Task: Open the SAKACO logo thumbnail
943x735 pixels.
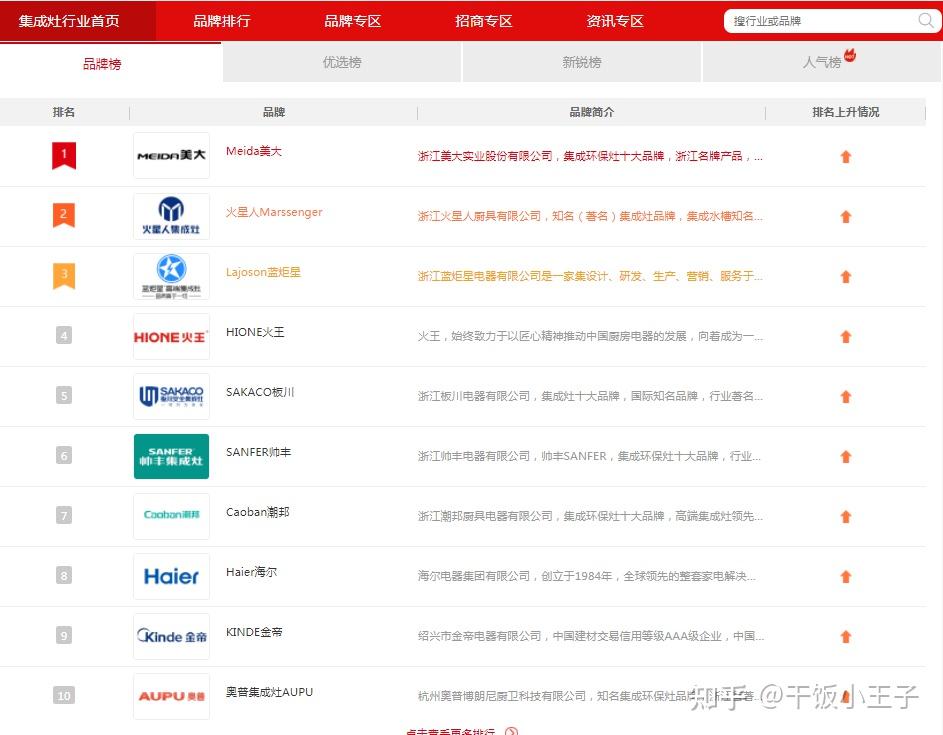Action: 171,396
